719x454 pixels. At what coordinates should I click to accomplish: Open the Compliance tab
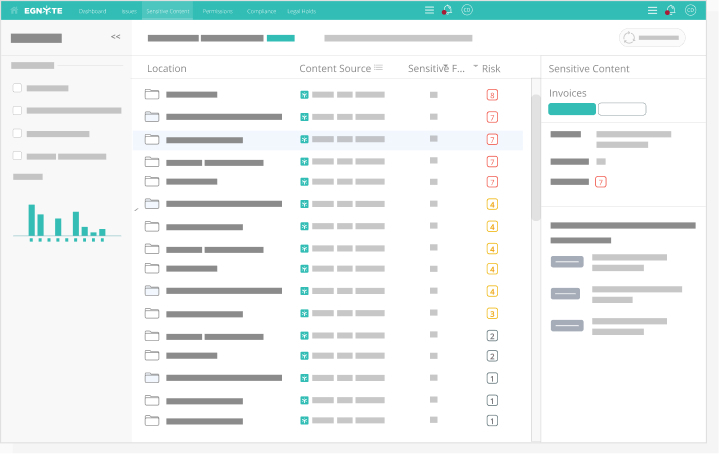[x=261, y=11]
